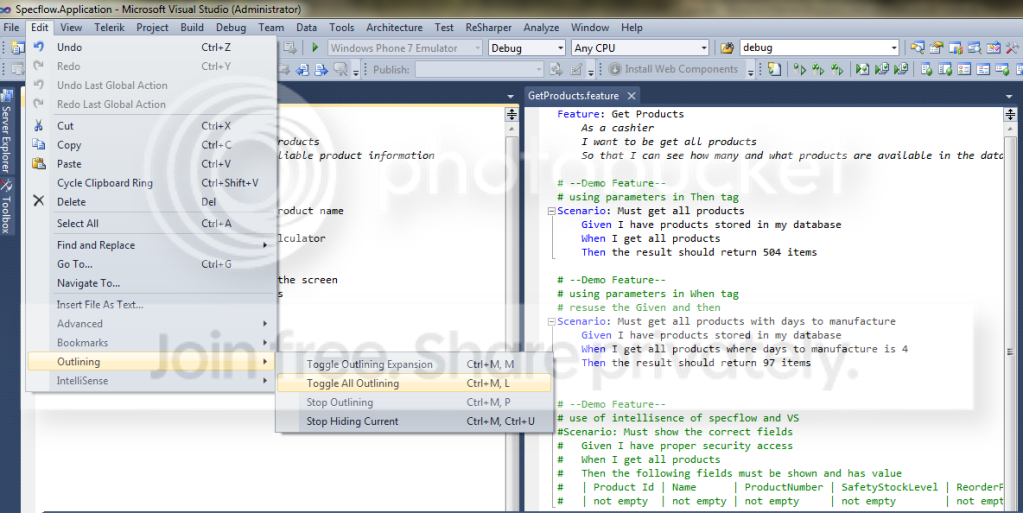
Task: Click the toolbar icon right of Properties Window
Action: 955,48
